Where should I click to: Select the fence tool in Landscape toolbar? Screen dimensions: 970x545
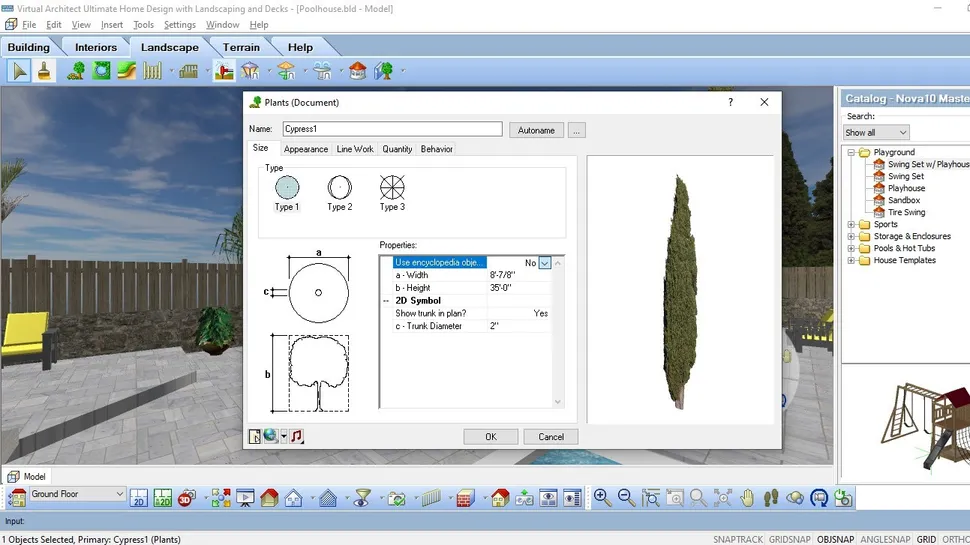(x=152, y=71)
